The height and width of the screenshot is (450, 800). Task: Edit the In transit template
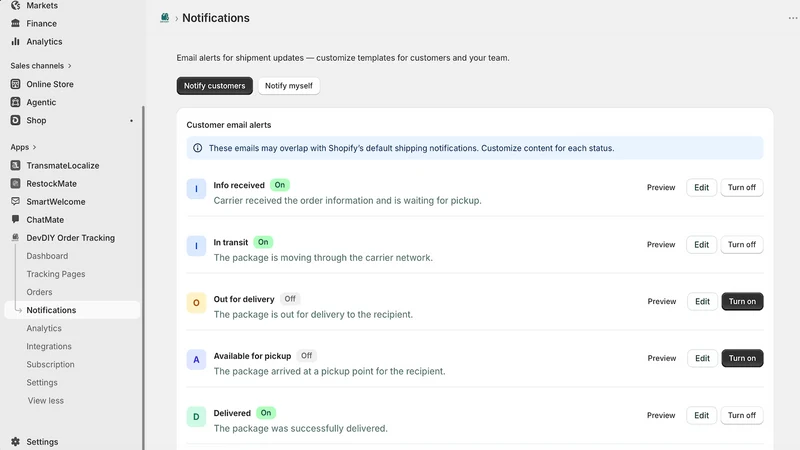[x=701, y=244]
